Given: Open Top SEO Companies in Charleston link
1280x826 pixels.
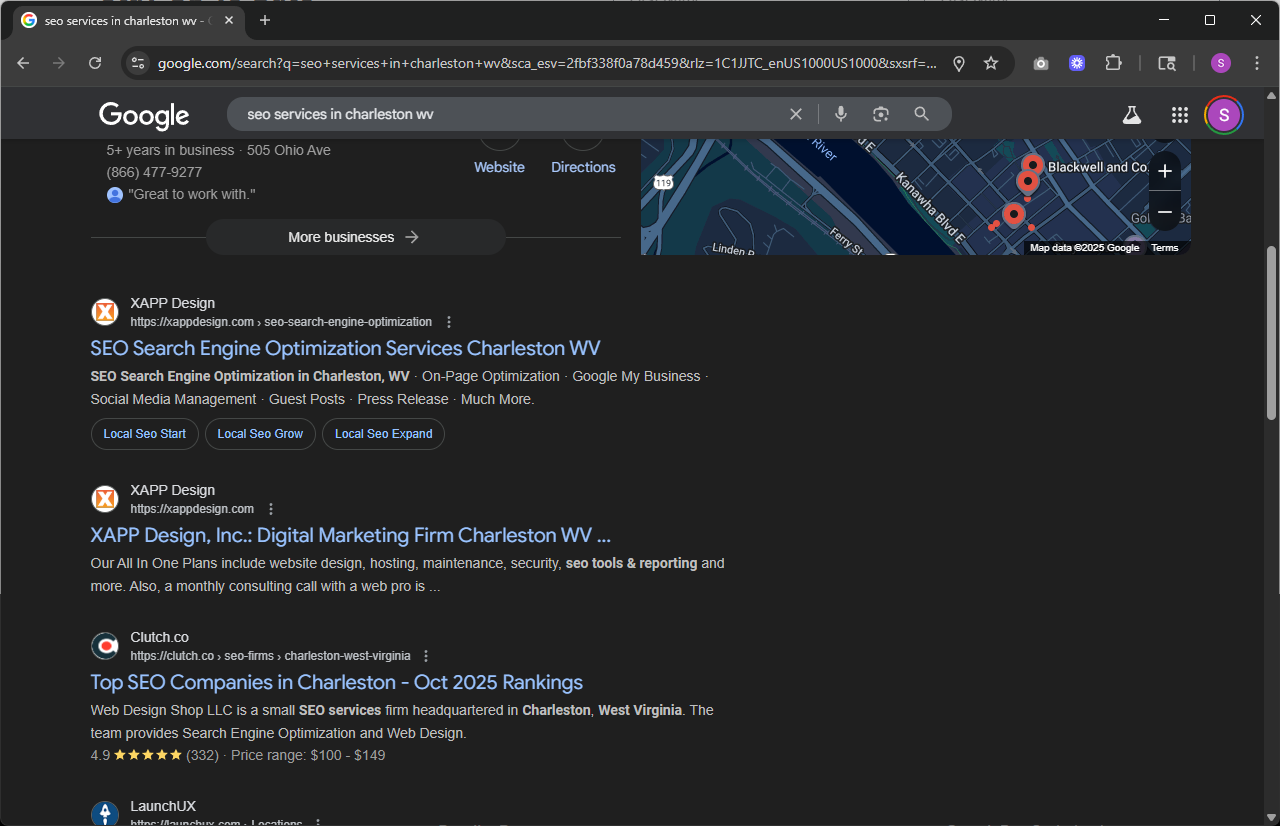Looking at the screenshot, I should click(336, 682).
